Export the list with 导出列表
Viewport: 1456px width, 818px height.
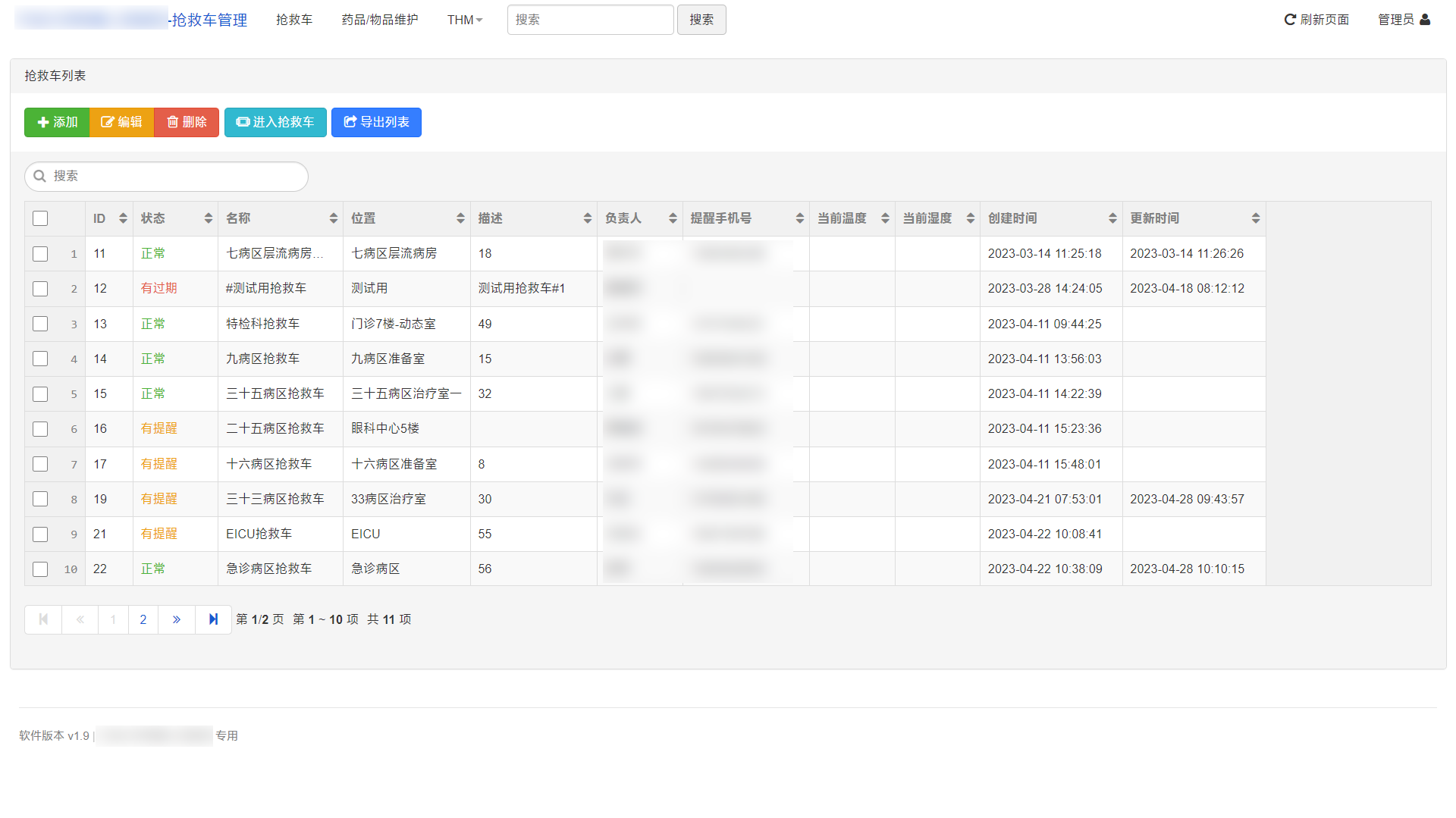tap(376, 122)
